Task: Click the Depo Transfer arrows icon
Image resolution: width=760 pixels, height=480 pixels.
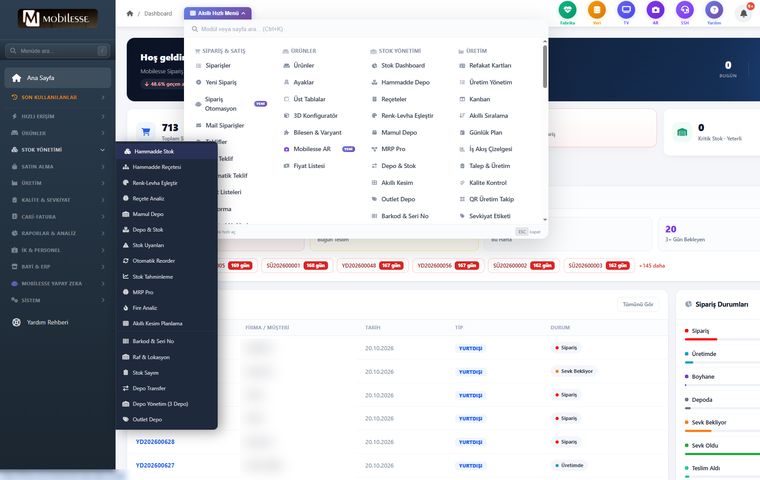Action: (126, 388)
